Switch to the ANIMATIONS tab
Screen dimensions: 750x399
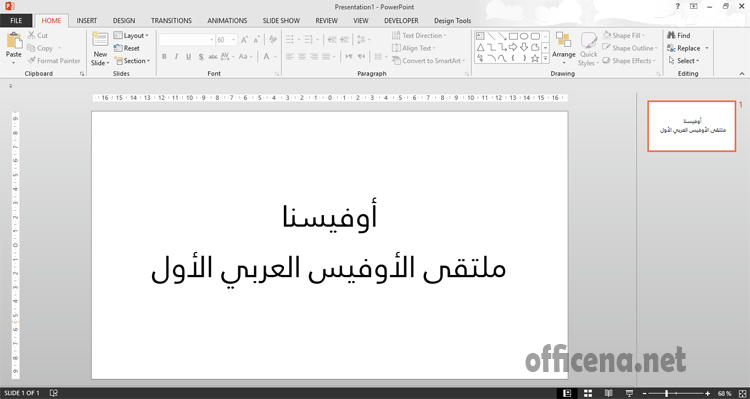(227, 21)
